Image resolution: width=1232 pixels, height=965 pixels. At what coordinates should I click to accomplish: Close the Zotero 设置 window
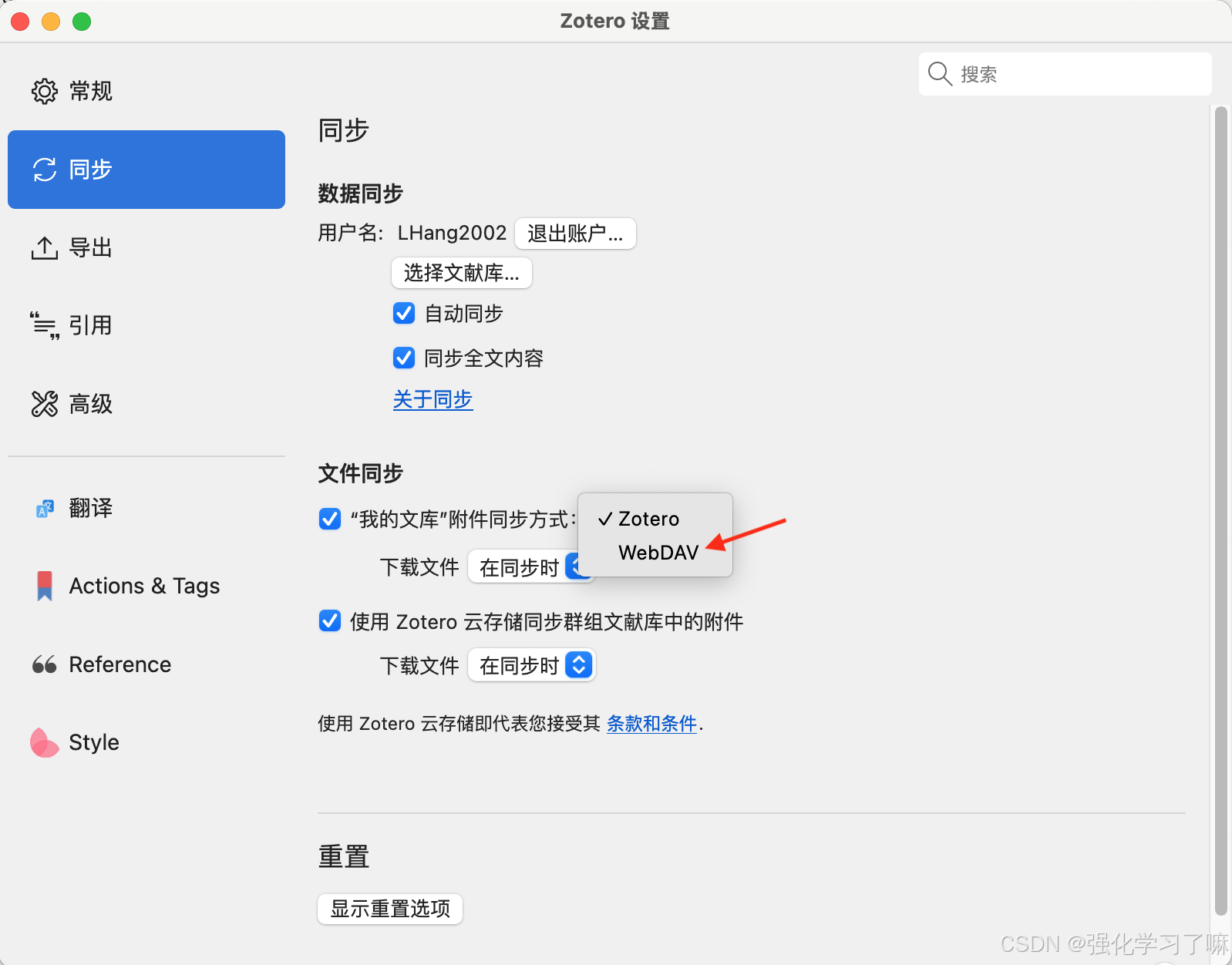(x=20, y=22)
